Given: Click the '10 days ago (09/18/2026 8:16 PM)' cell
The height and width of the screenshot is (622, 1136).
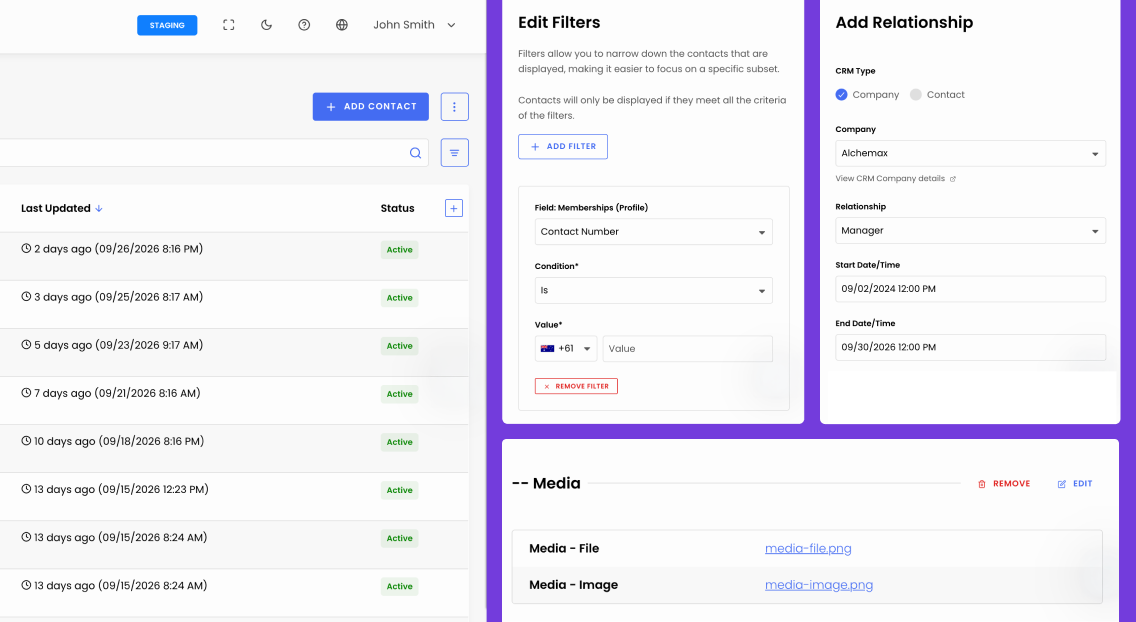Looking at the screenshot, I should coord(113,441).
